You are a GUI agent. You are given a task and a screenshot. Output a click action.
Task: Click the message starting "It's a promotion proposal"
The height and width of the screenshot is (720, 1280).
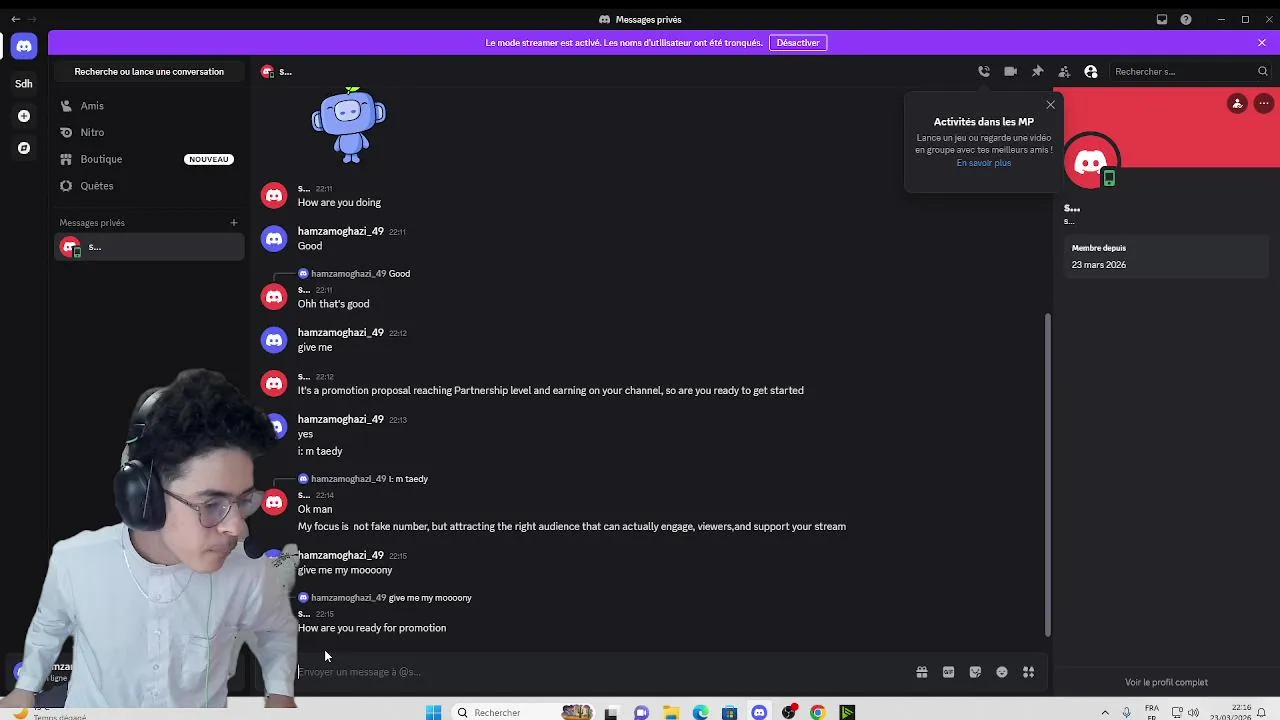[x=550, y=391]
